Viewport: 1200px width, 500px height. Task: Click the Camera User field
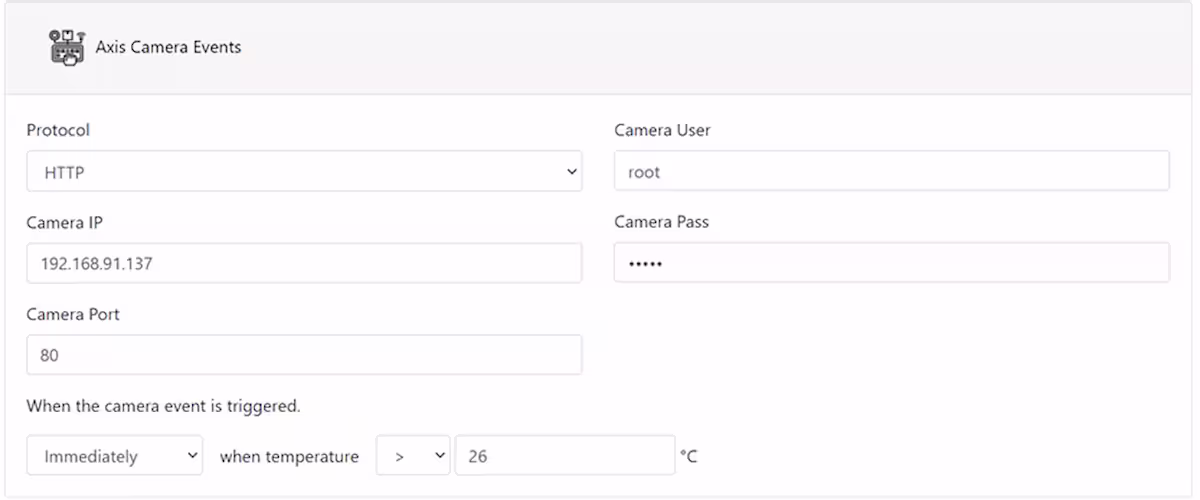coord(892,171)
